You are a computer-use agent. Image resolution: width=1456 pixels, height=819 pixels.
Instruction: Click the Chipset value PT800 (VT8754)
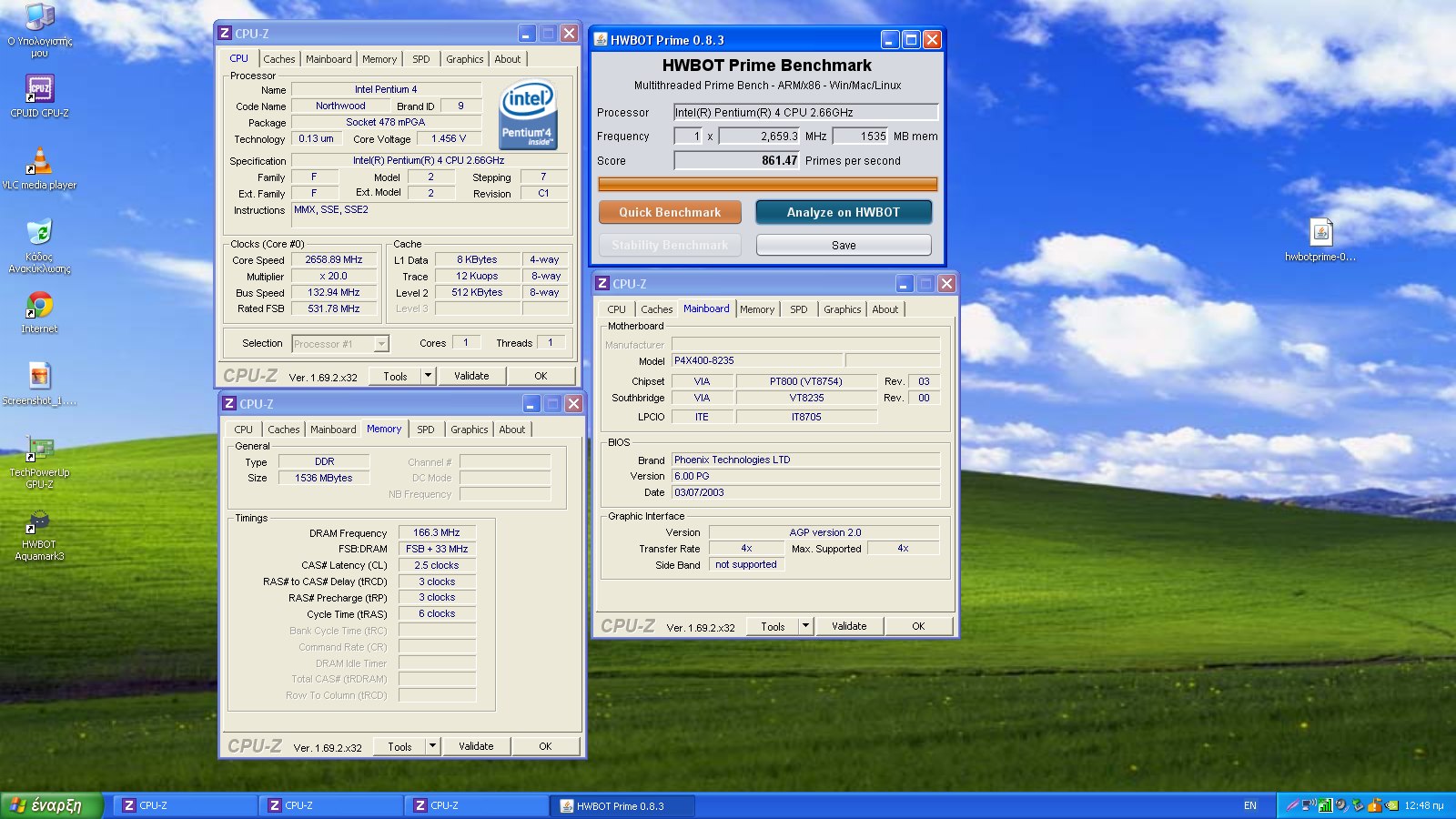pos(806,381)
